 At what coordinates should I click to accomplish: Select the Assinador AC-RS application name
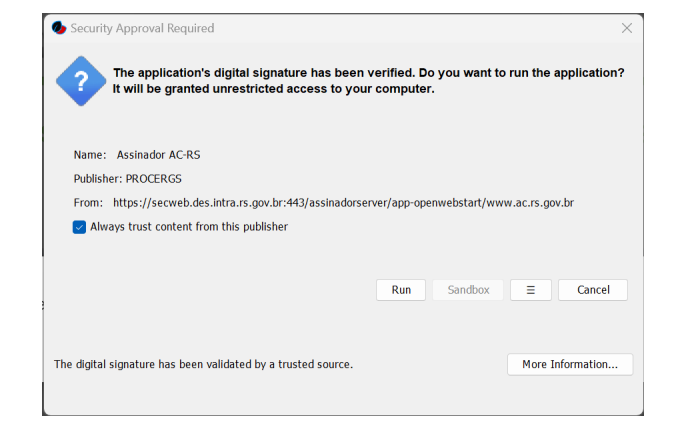point(158,154)
